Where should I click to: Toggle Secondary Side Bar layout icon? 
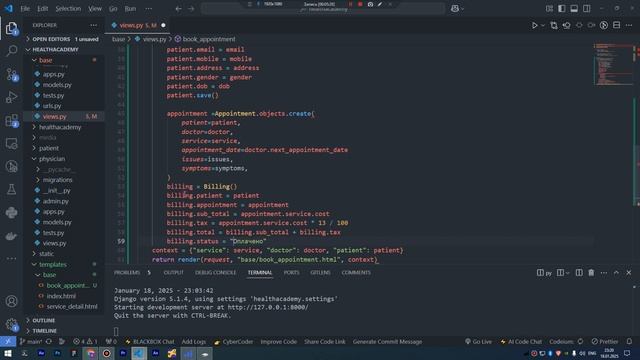(587, 9)
